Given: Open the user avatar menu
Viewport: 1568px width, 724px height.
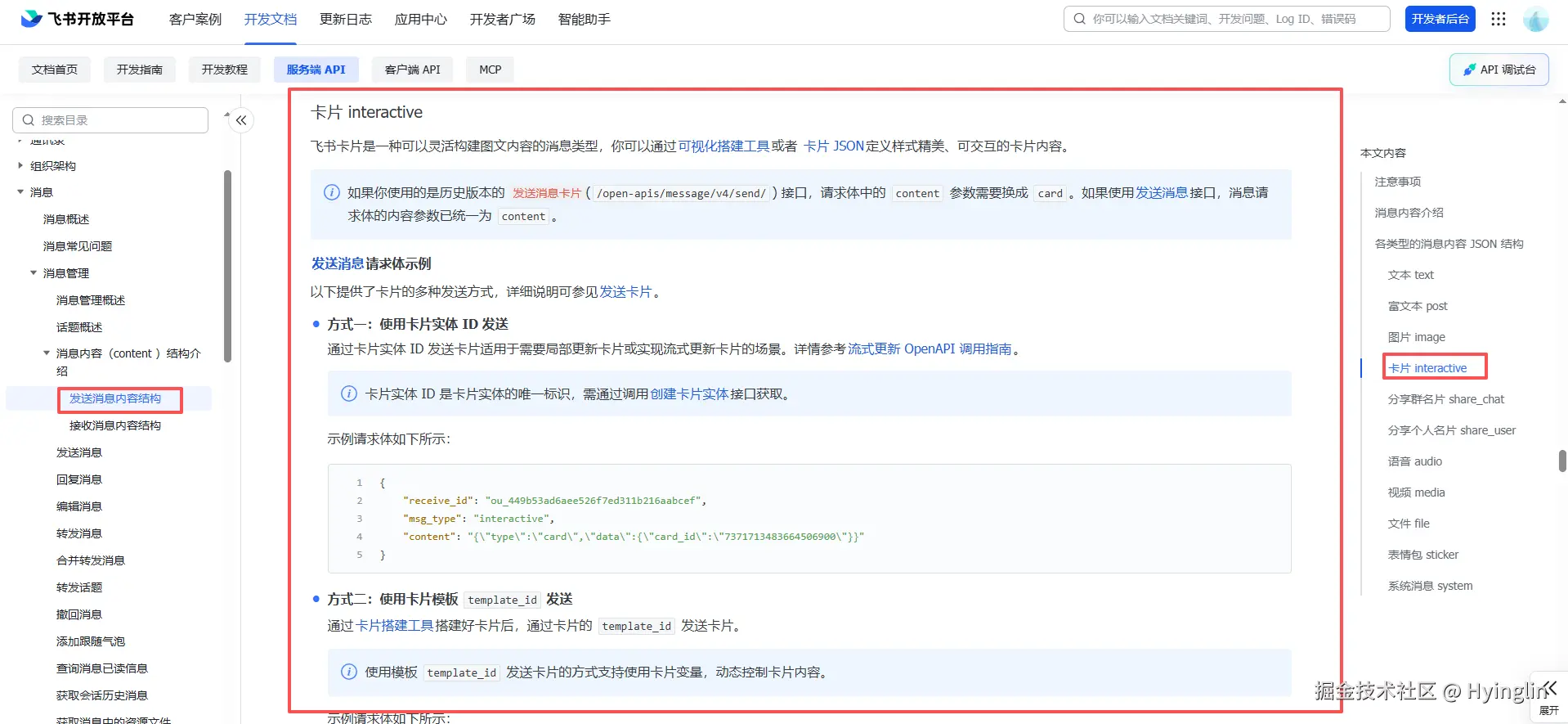Looking at the screenshot, I should click(x=1536, y=19).
